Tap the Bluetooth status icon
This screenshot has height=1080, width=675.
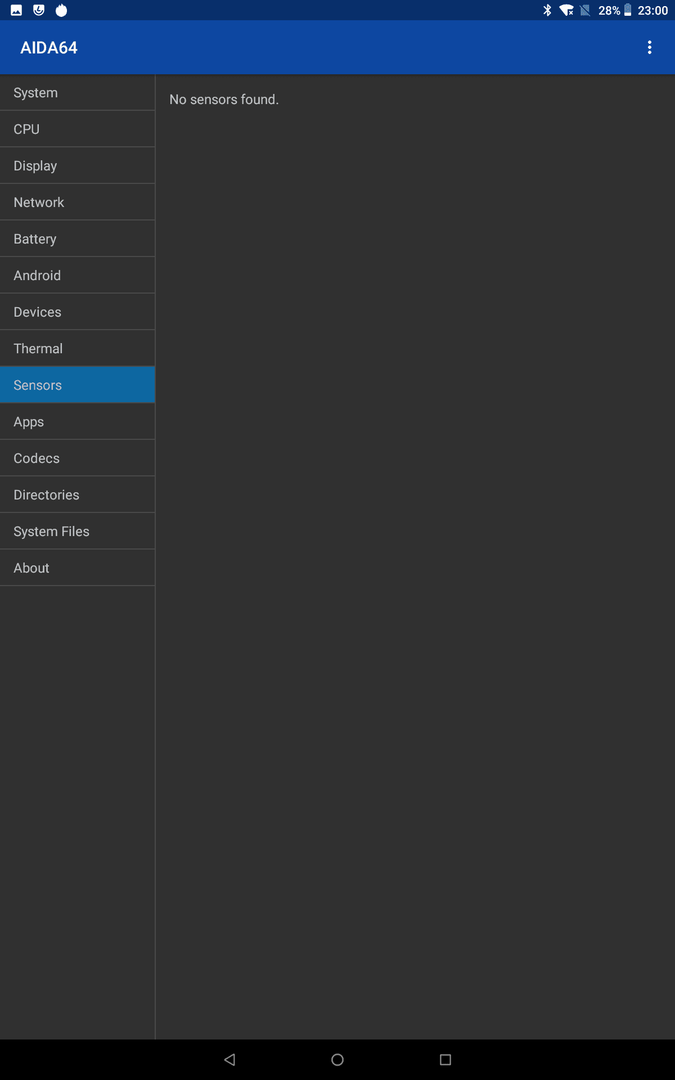548,10
